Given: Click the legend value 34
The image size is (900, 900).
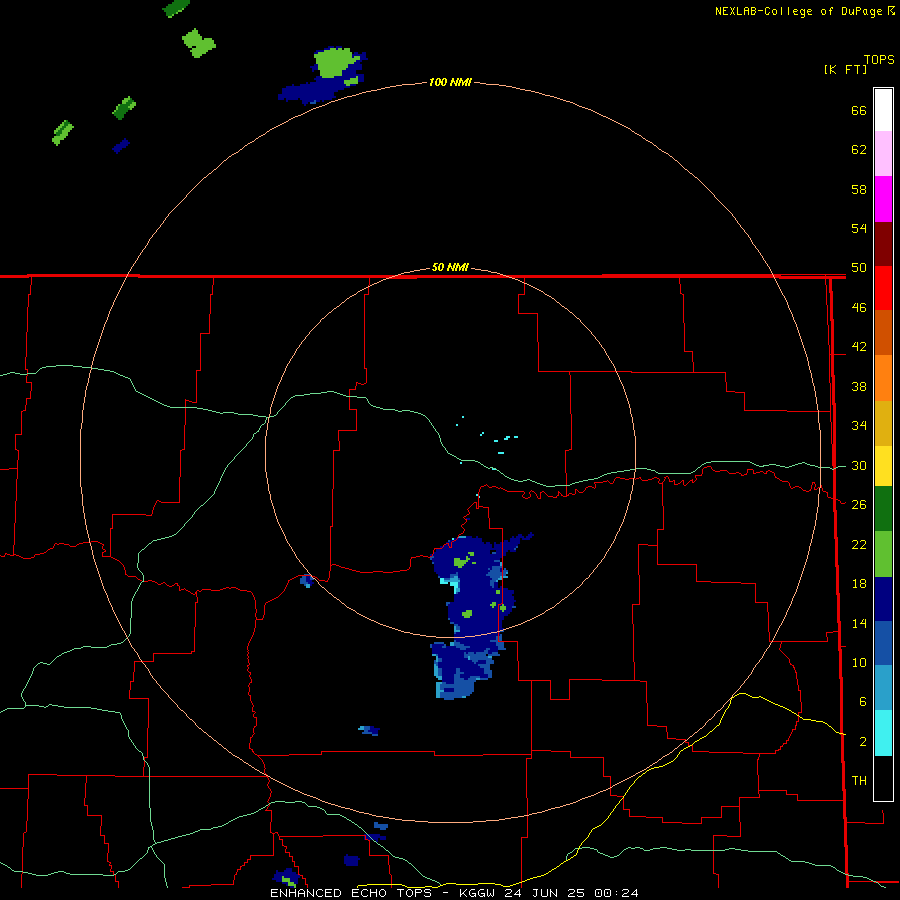Looking at the screenshot, I should click(x=859, y=426).
